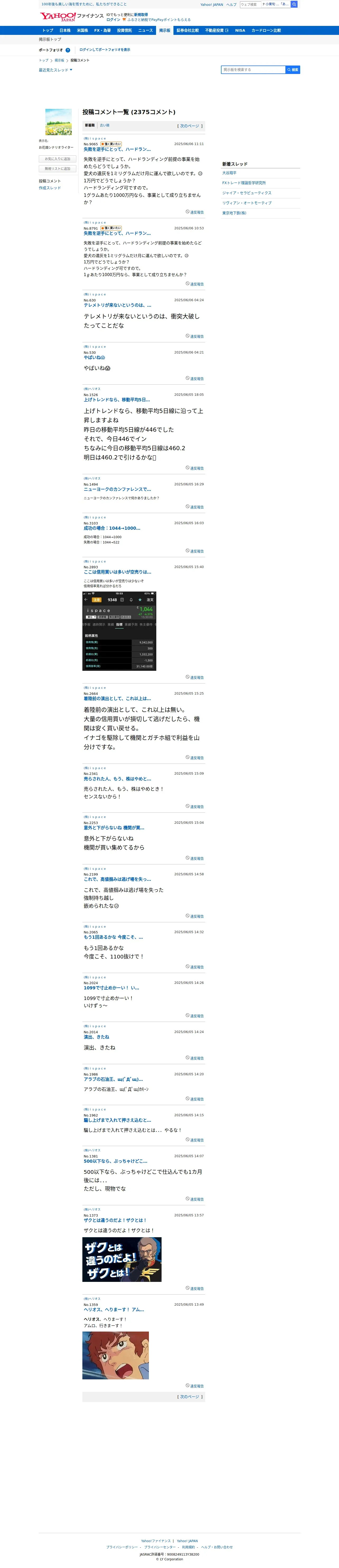Open the 不動産投資 external link tab
This screenshot has width=339, height=1568.
click(x=217, y=30)
